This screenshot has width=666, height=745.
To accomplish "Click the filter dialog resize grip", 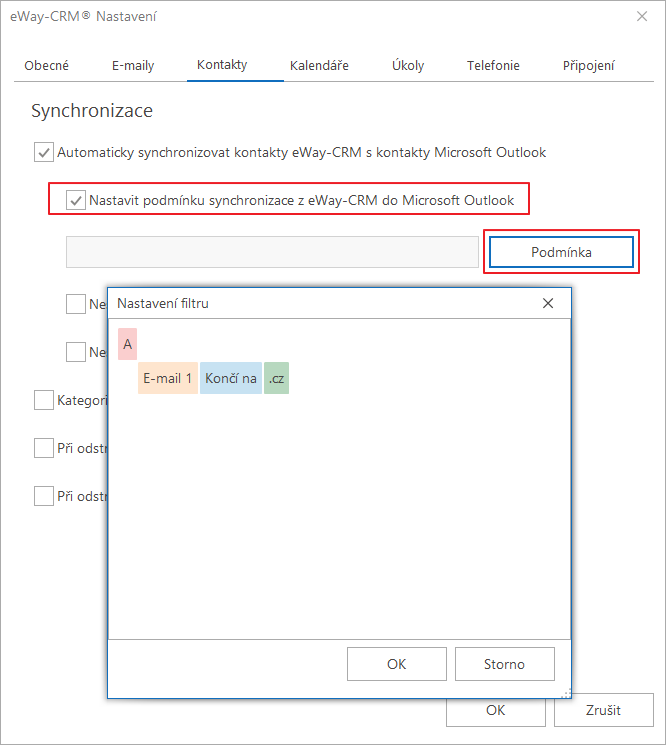I will pos(566,694).
